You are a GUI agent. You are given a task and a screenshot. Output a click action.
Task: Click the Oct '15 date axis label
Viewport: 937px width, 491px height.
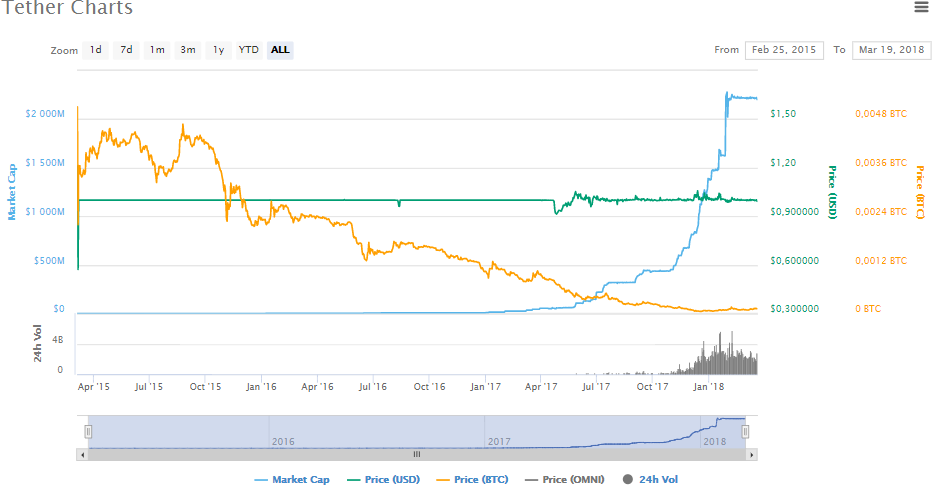click(206, 386)
